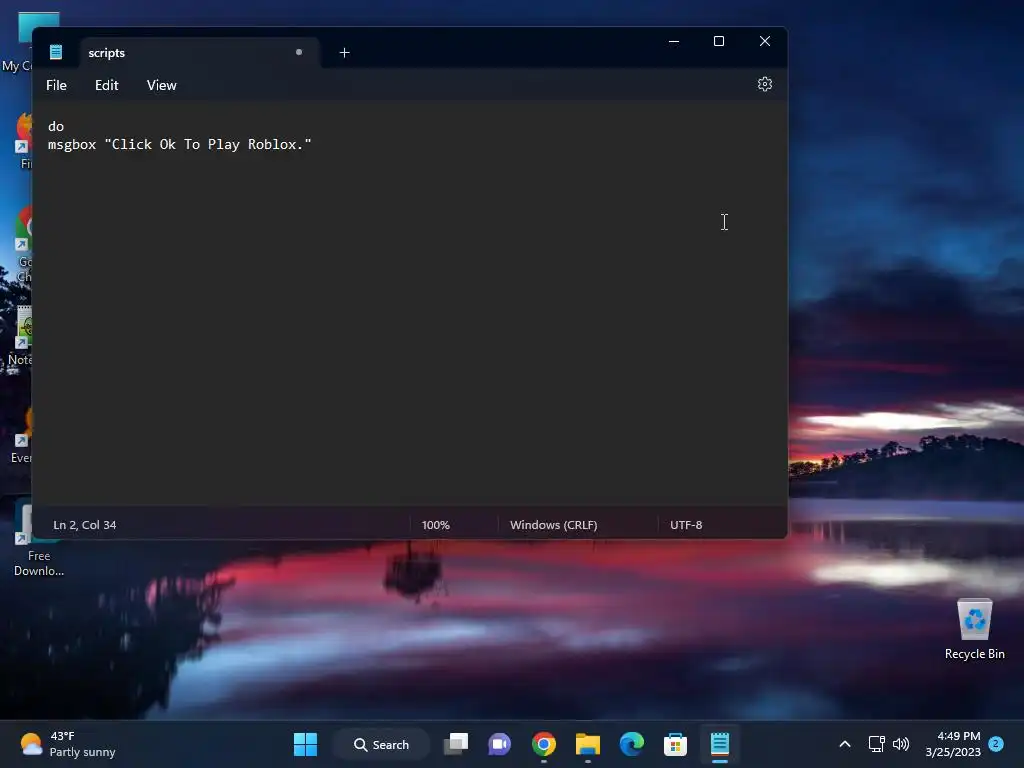The width and height of the screenshot is (1024, 768).
Task: Open volume control tray icon
Action: point(901,744)
